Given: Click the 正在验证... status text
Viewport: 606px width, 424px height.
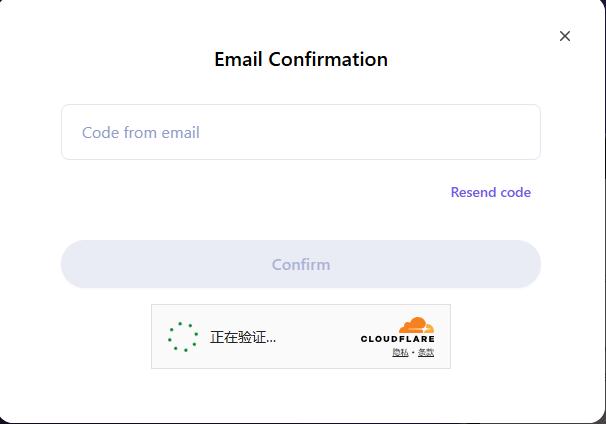Looking at the screenshot, I should tap(243, 337).
